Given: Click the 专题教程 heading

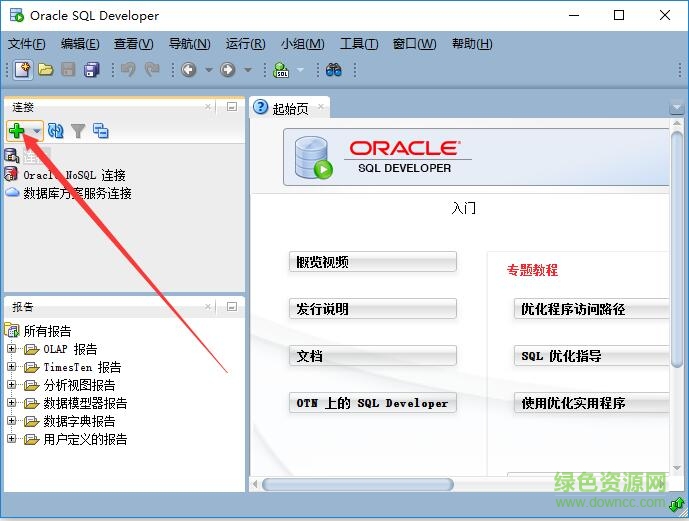Looking at the screenshot, I should pos(532,270).
